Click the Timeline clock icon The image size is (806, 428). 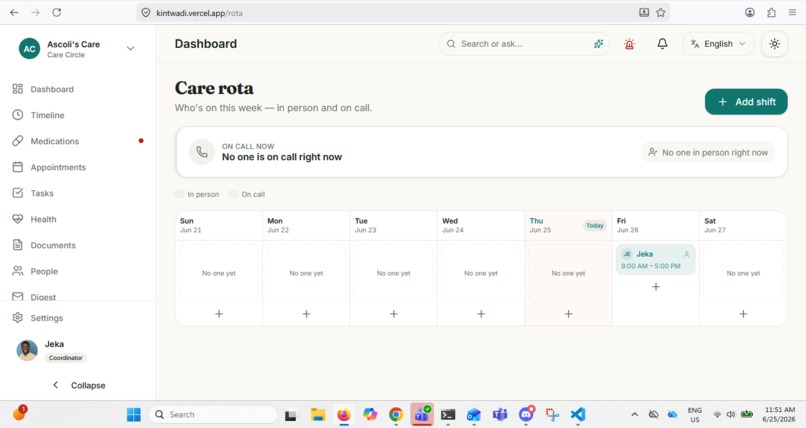17,115
